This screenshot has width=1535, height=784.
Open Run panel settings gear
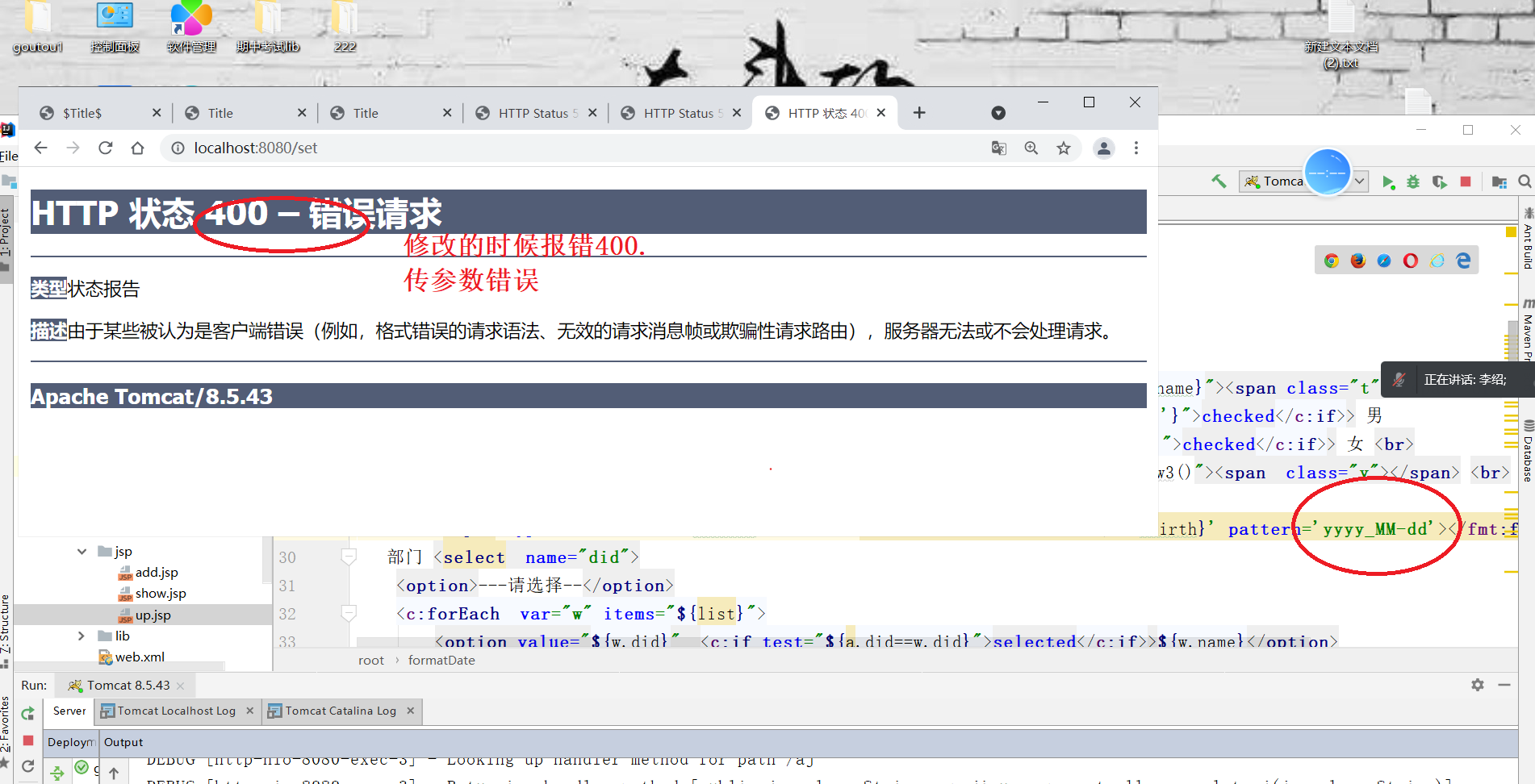coord(1478,685)
